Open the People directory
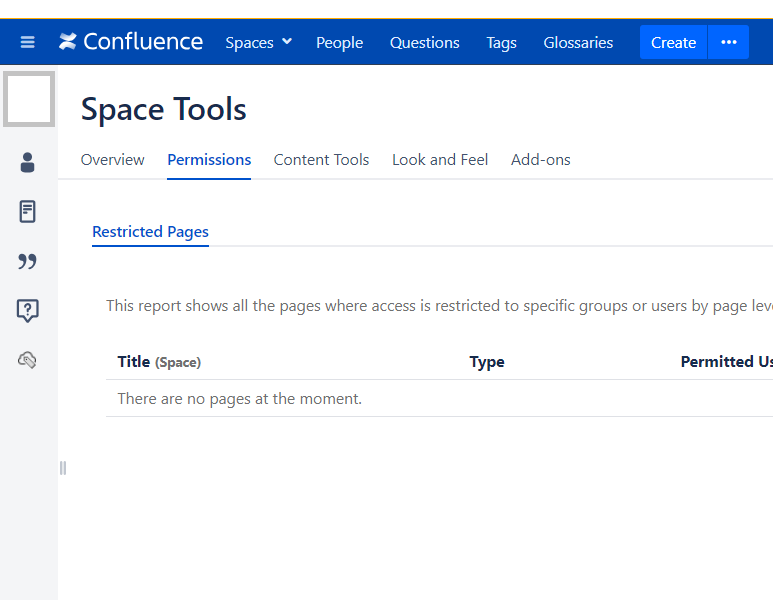The image size is (773, 600). tap(339, 42)
